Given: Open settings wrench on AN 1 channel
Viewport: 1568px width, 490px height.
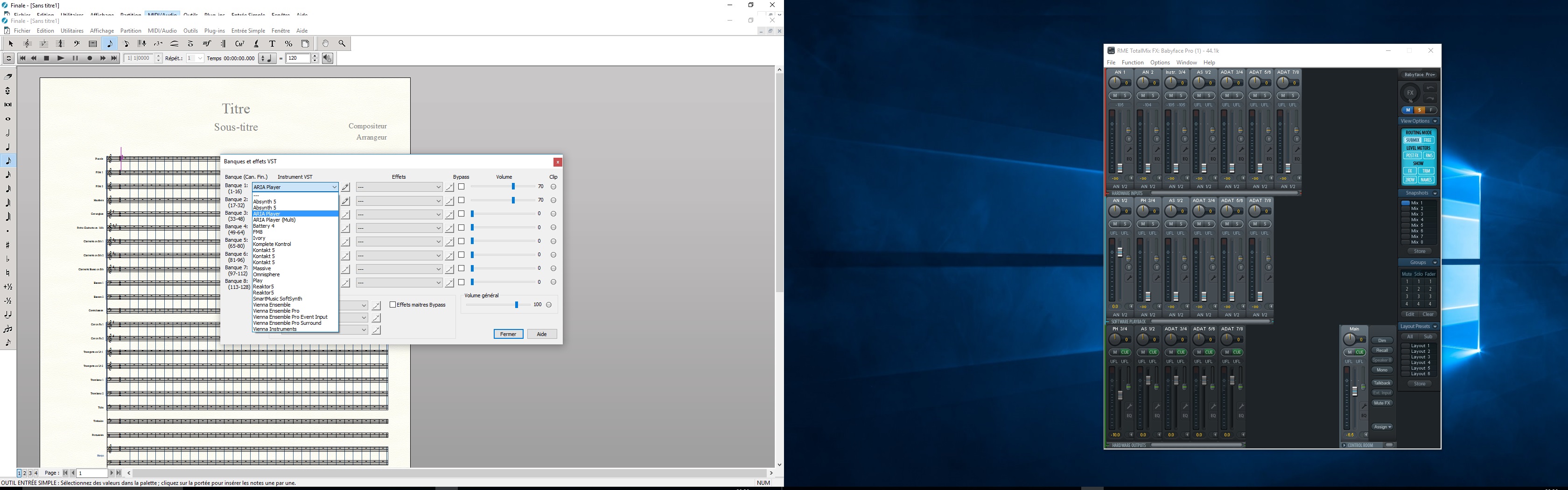Looking at the screenshot, I should tap(1129, 150).
